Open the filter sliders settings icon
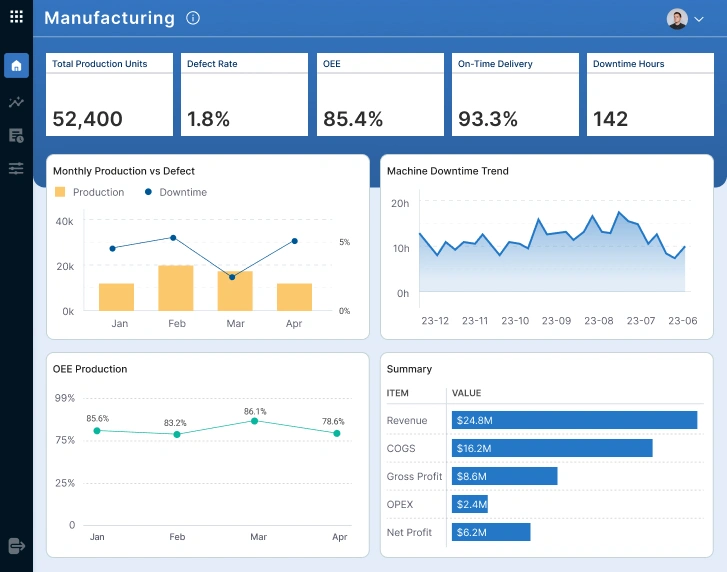The height and width of the screenshot is (572, 727). pos(16,168)
